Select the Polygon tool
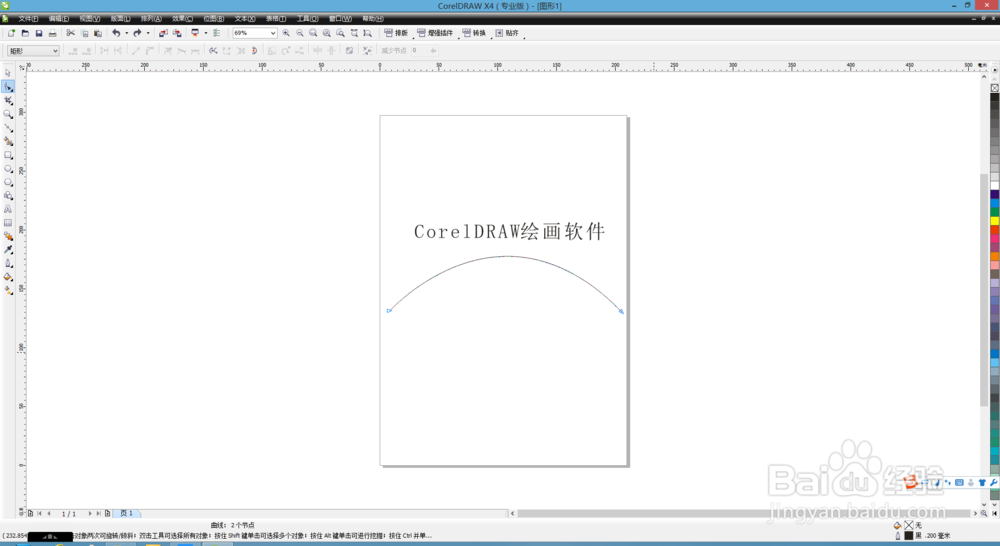The width and height of the screenshot is (1000, 546). tap(8, 182)
